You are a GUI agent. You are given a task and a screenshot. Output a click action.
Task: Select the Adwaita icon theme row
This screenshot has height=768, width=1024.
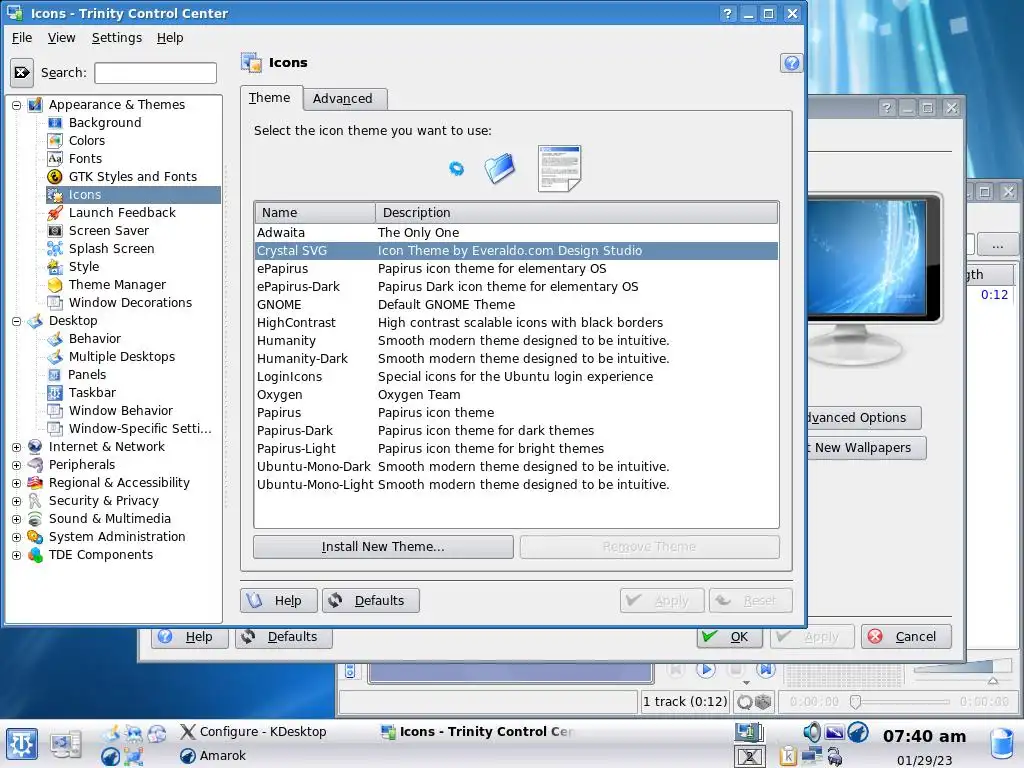pos(516,232)
